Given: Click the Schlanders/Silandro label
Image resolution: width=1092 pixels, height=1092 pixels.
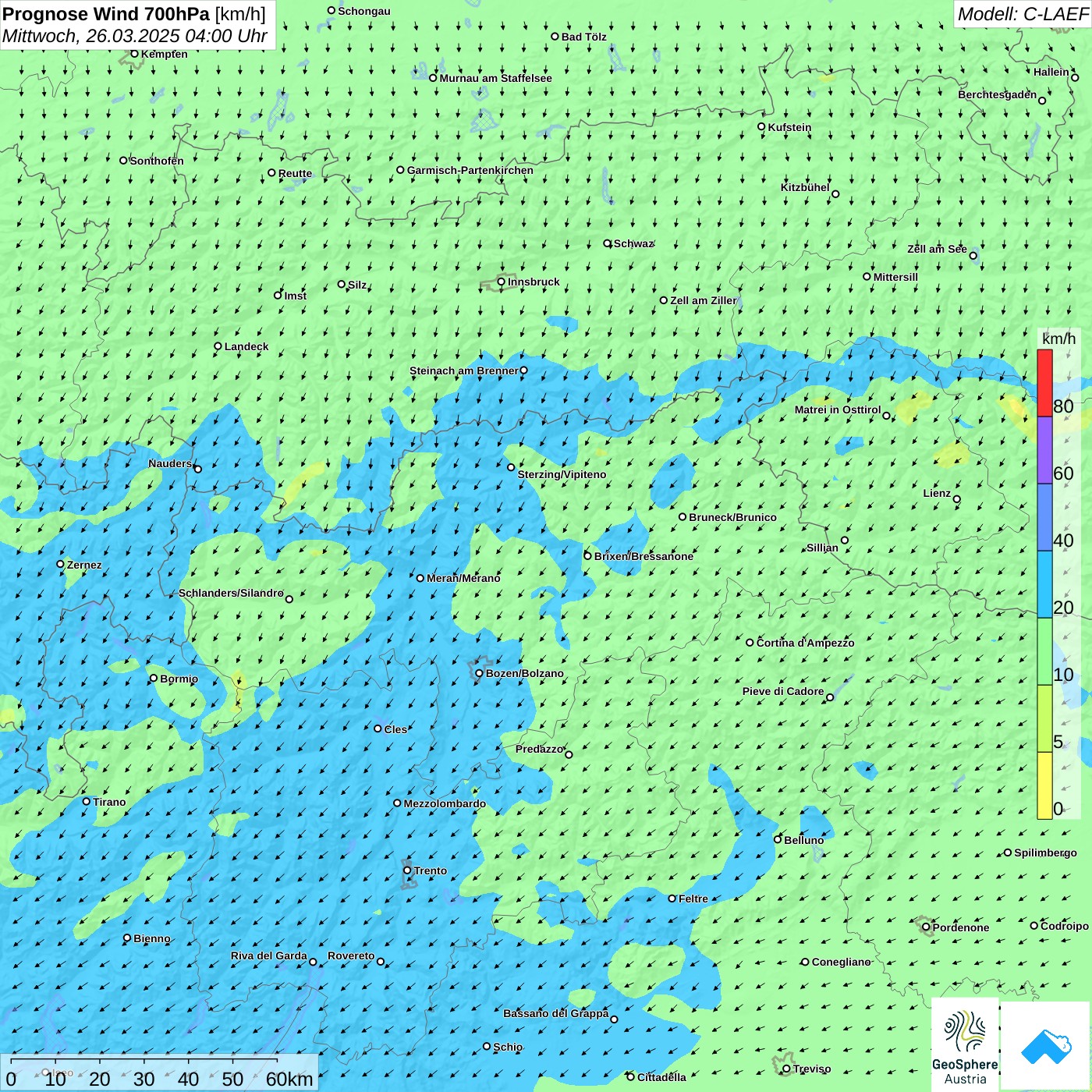Looking at the screenshot, I should click(231, 593).
